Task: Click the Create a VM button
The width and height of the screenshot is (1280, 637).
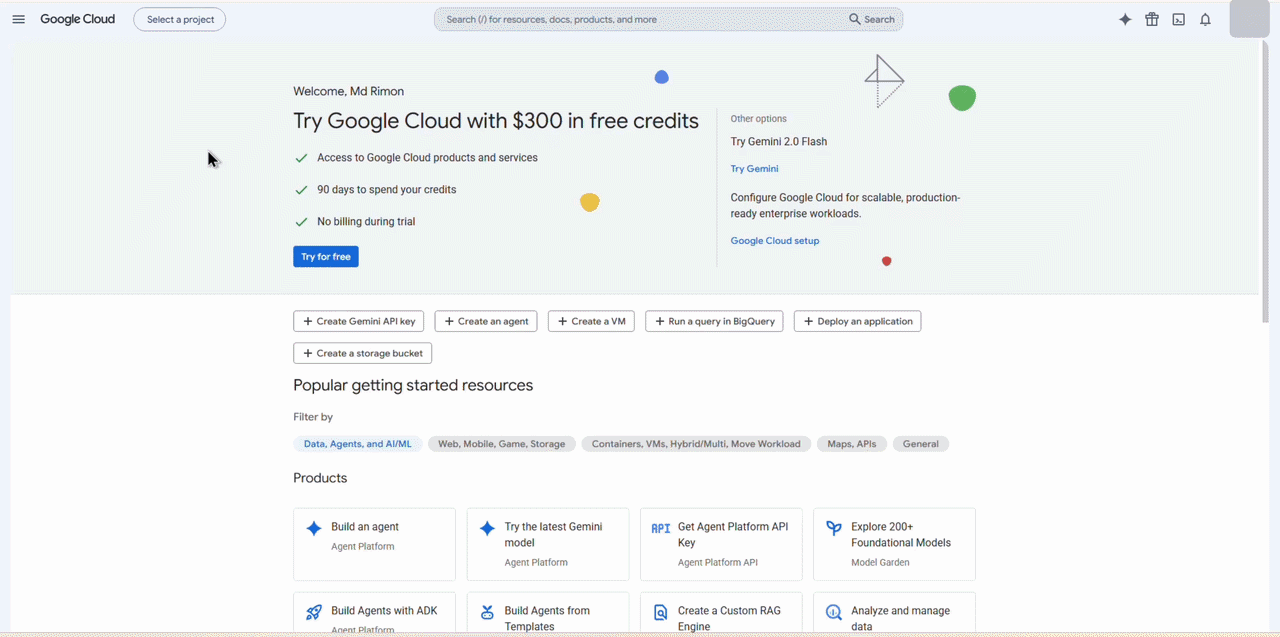Action: [x=591, y=321]
